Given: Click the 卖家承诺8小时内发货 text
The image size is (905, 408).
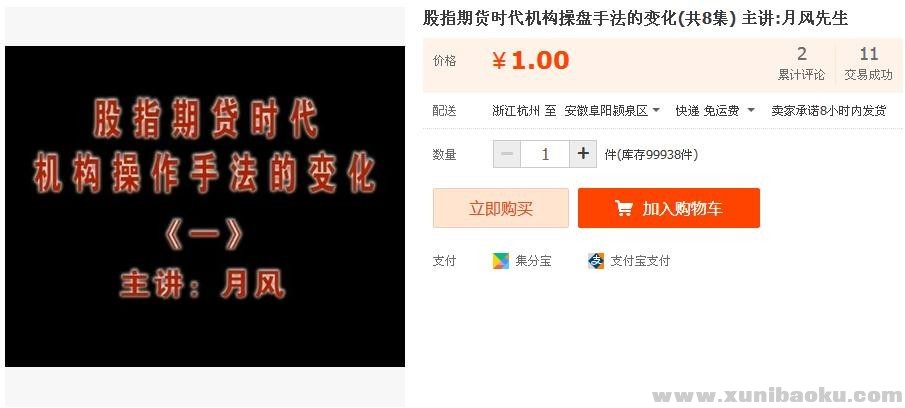Looking at the screenshot, I should coord(829,111).
